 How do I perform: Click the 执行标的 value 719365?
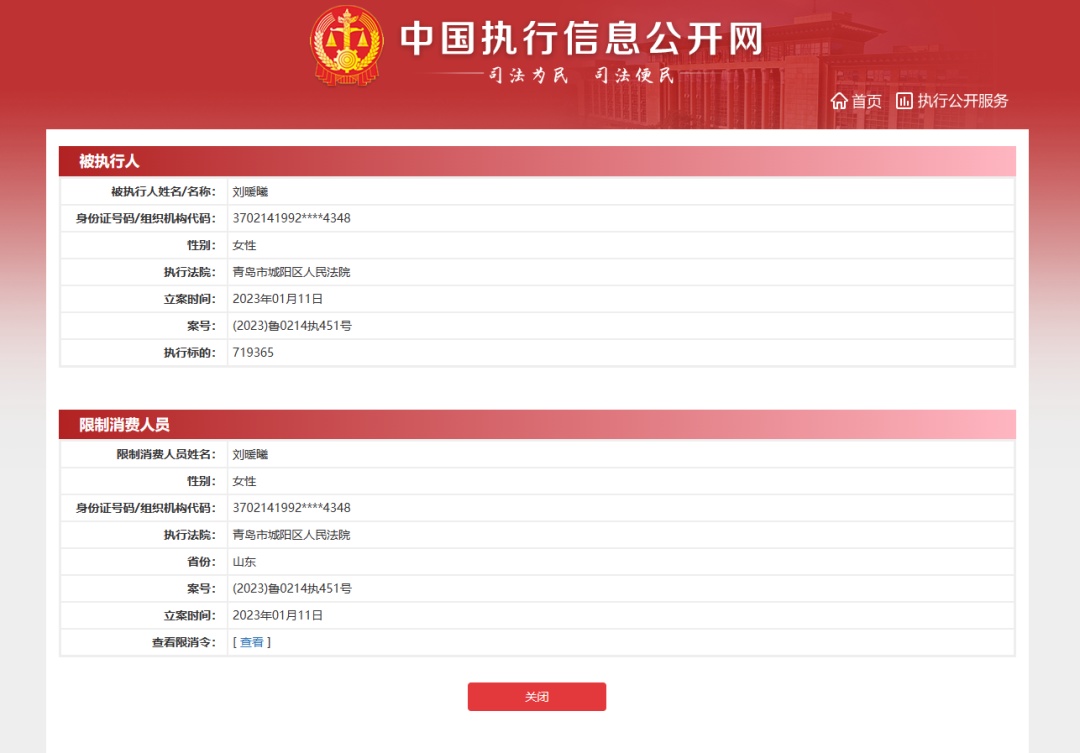click(x=253, y=353)
